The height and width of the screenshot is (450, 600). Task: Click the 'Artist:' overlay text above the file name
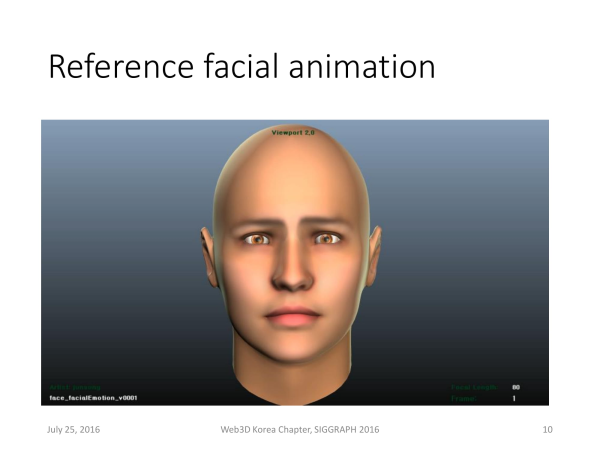click(x=75, y=387)
